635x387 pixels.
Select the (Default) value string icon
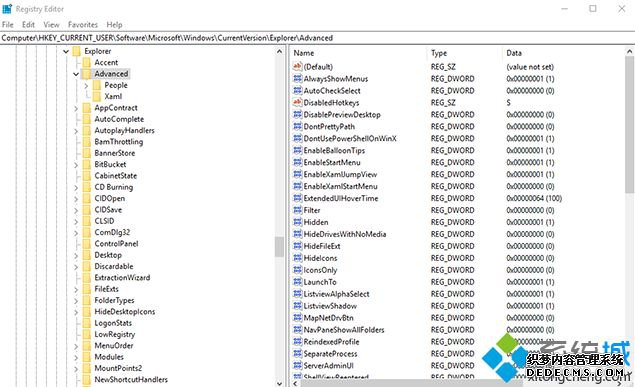tap(298, 66)
